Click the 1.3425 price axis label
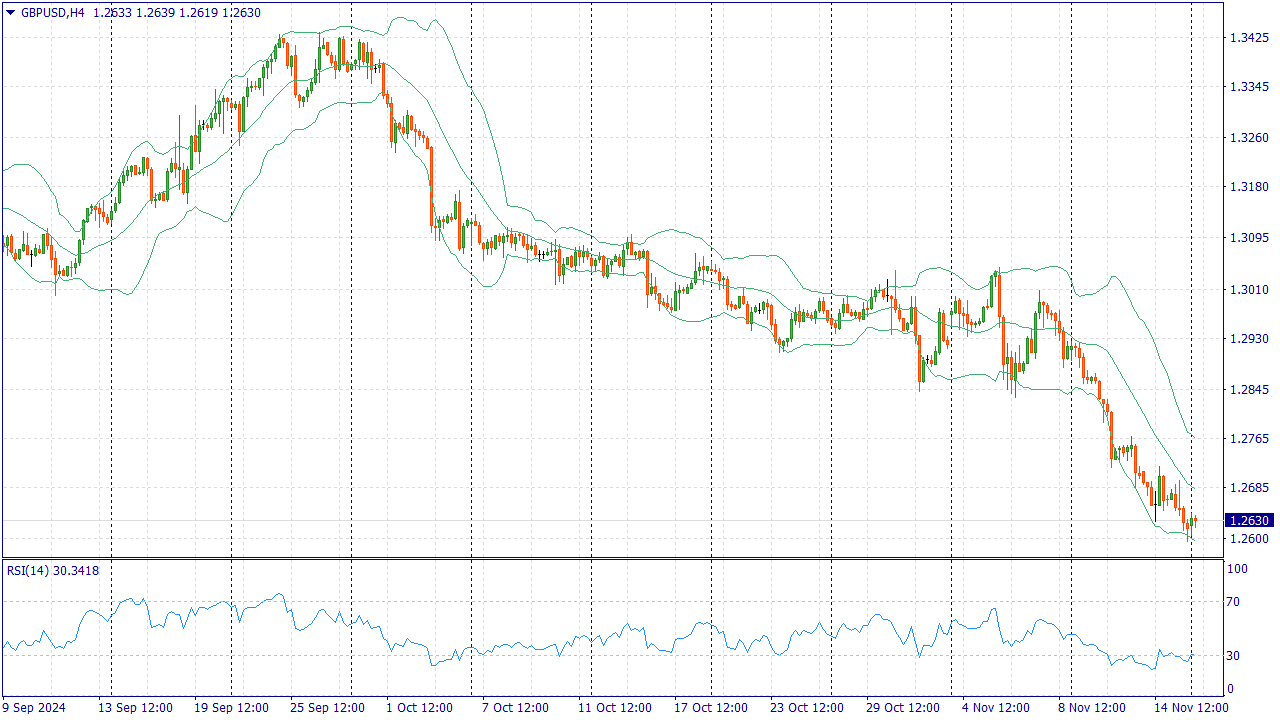The image size is (1280, 720). (1248, 38)
